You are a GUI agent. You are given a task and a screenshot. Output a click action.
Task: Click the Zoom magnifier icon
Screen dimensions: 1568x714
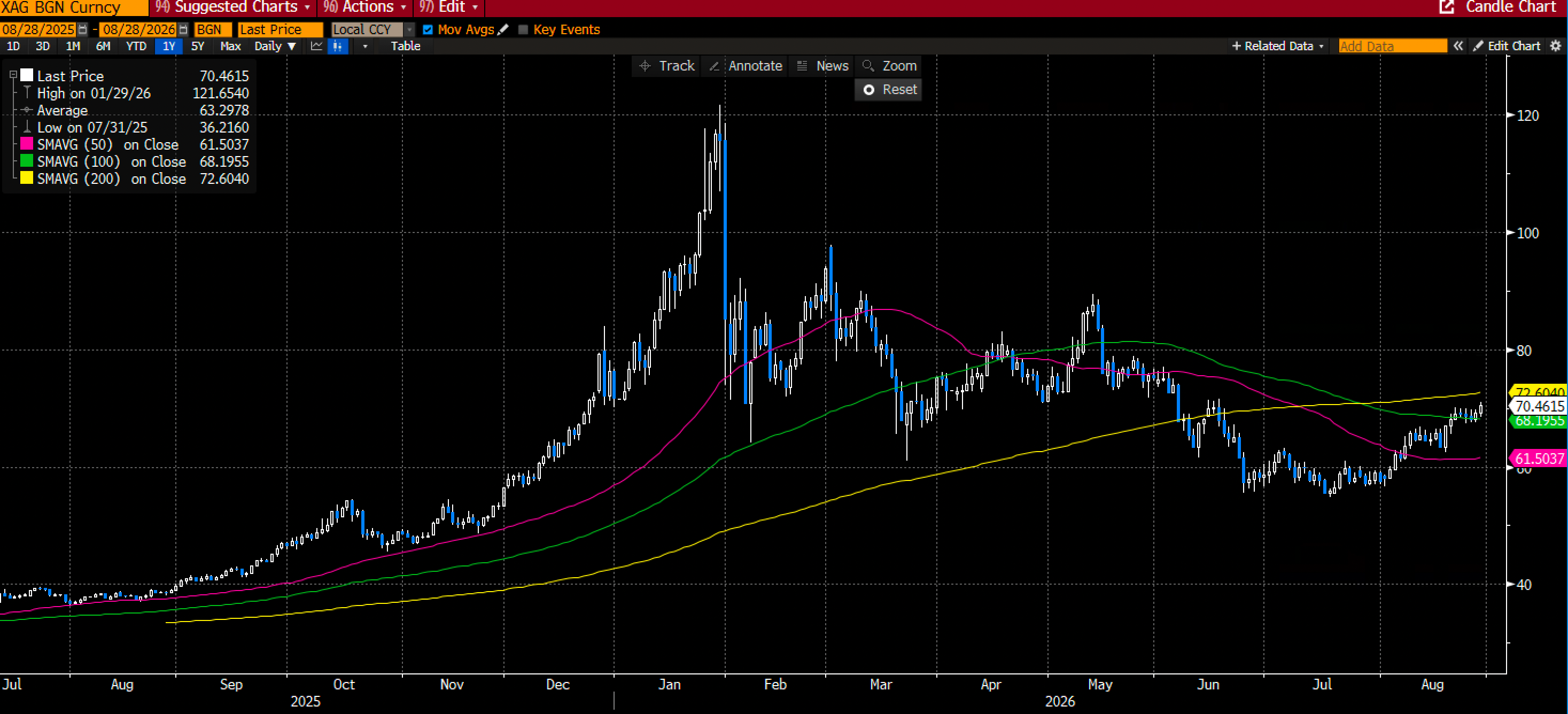click(868, 66)
